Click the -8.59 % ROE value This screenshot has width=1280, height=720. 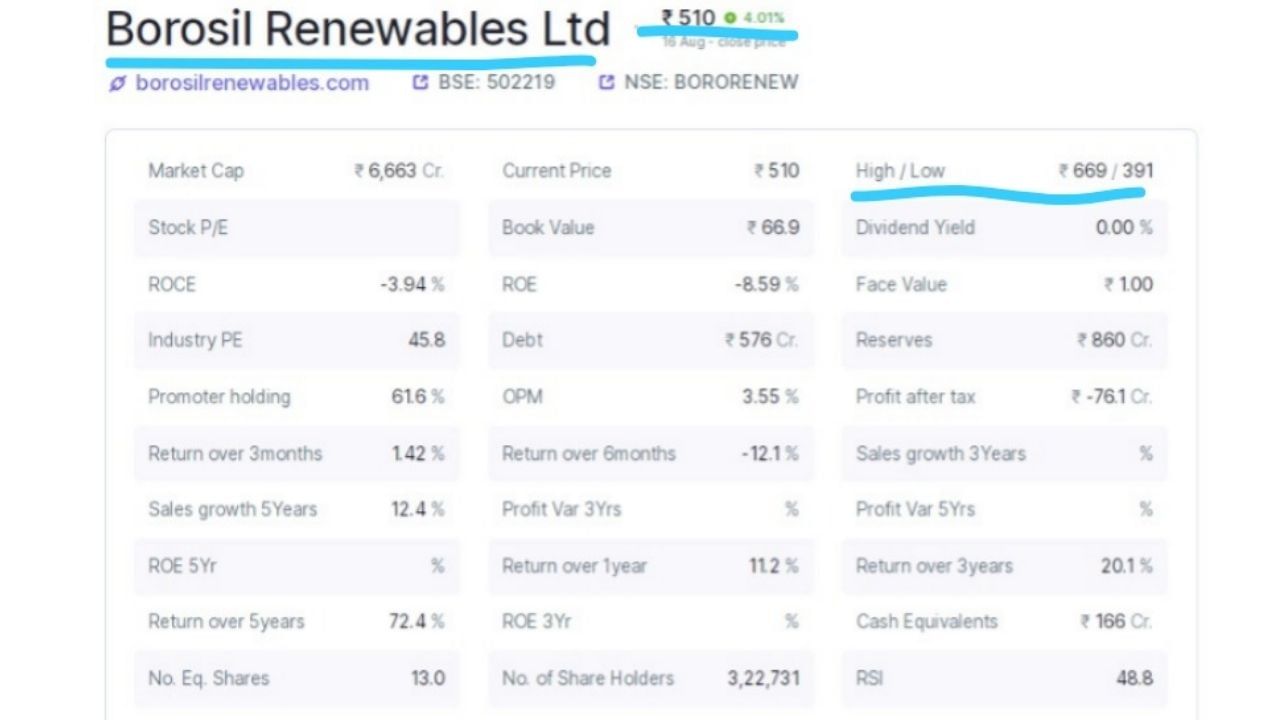click(x=766, y=285)
